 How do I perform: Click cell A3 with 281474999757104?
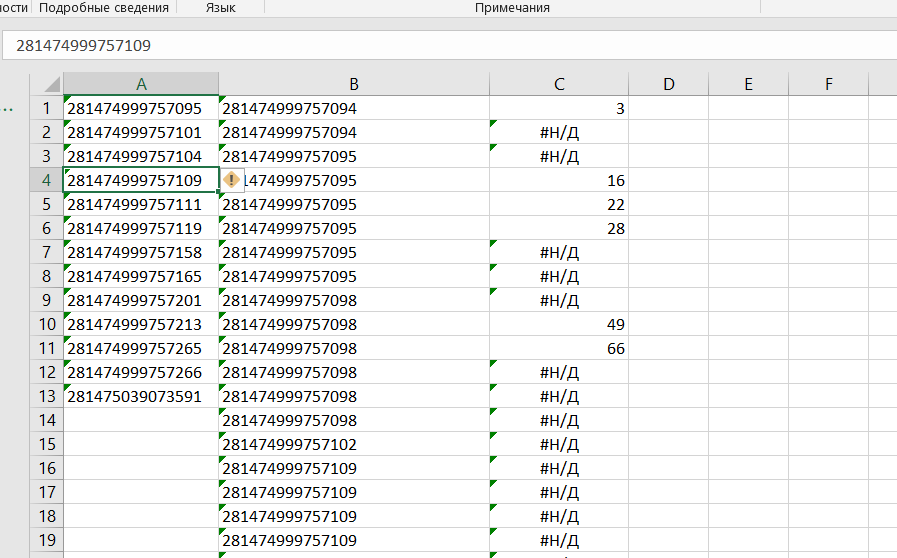coord(141,156)
